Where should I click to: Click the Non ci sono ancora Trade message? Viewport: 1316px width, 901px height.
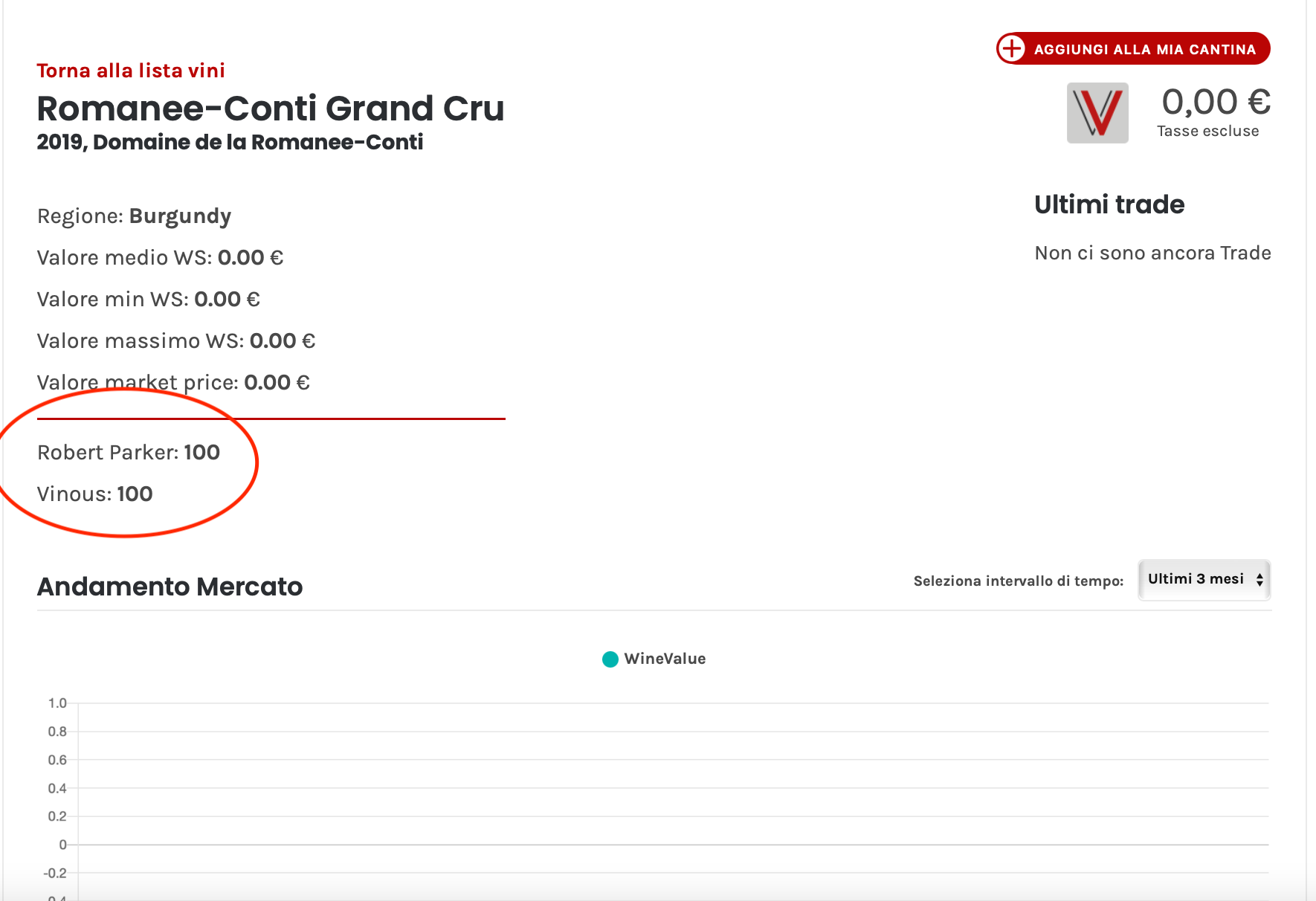(x=1153, y=253)
